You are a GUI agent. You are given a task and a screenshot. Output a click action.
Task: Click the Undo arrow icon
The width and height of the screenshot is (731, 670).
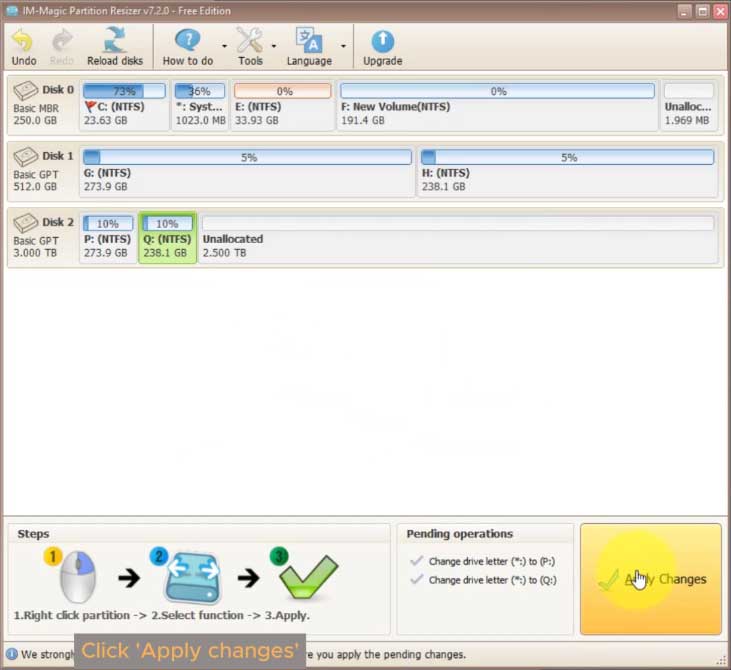pos(23,41)
